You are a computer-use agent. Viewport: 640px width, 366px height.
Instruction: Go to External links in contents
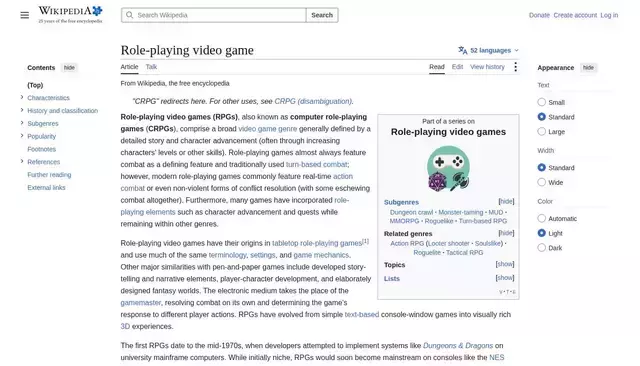46,187
